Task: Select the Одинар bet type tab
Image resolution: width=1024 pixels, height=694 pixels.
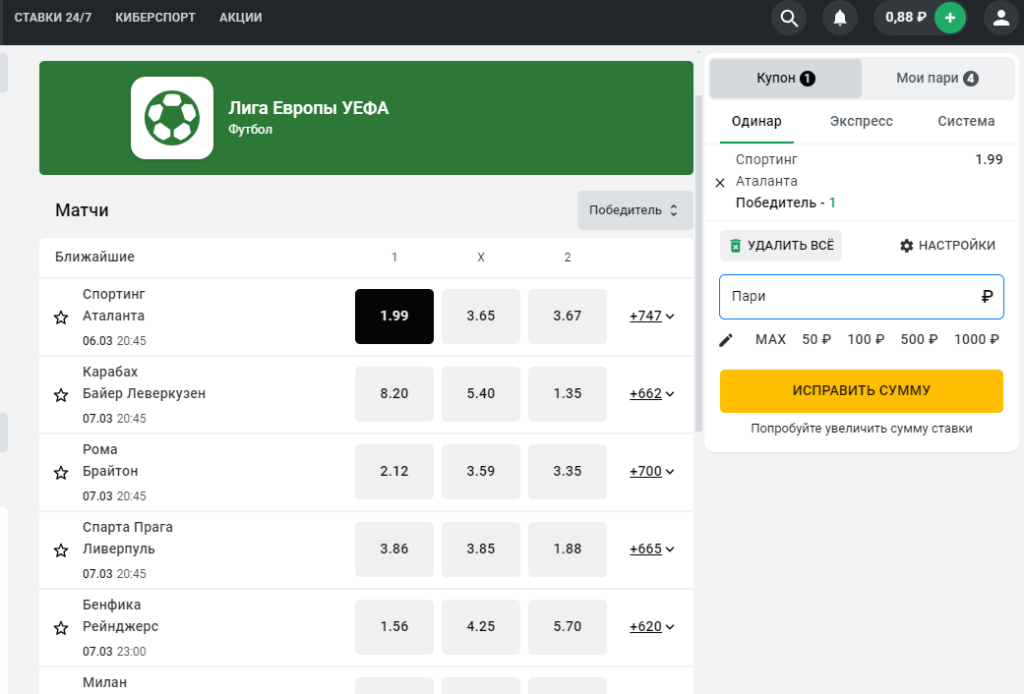Action: tap(756, 121)
